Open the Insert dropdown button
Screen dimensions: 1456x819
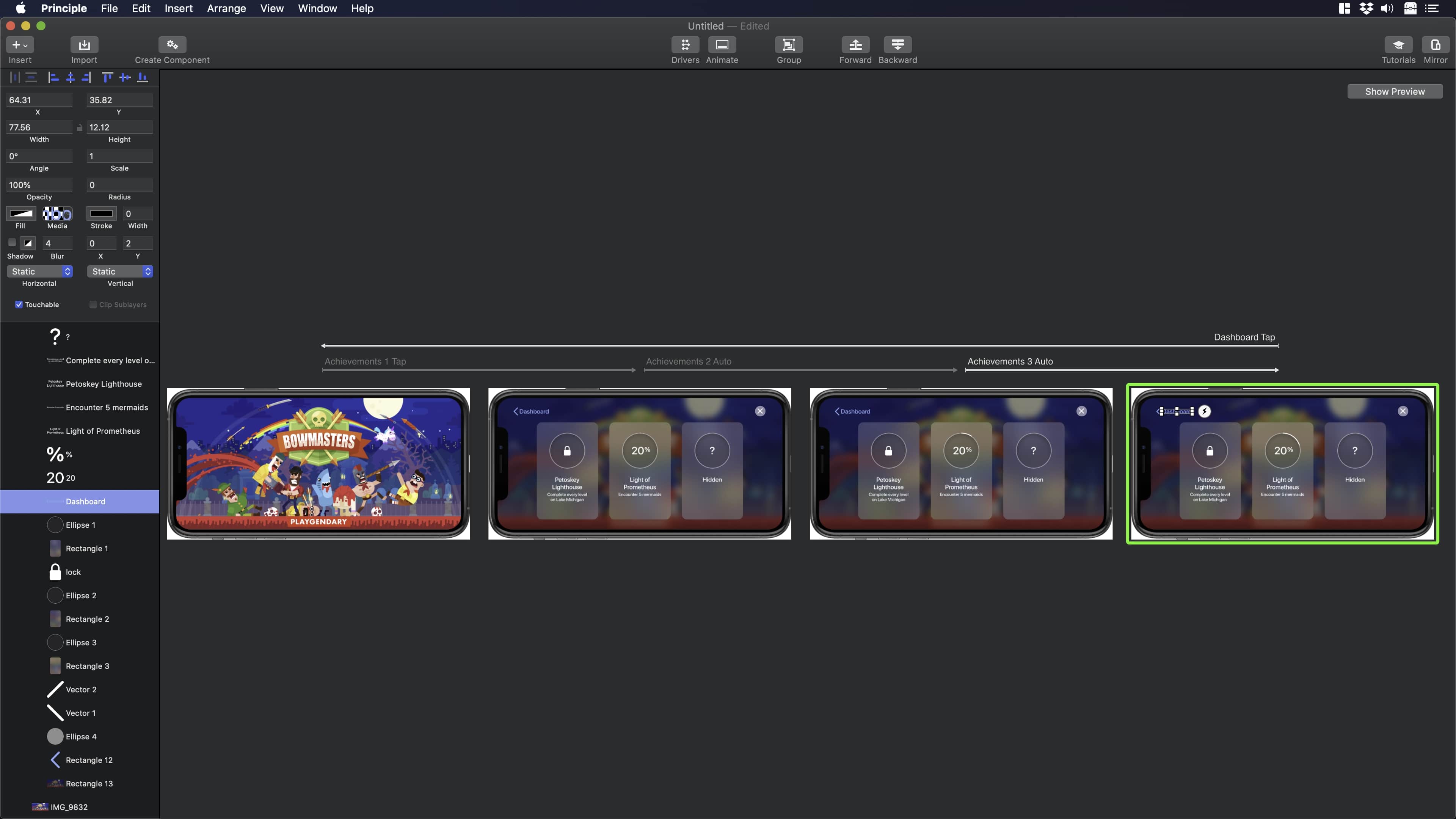tap(20, 45)
